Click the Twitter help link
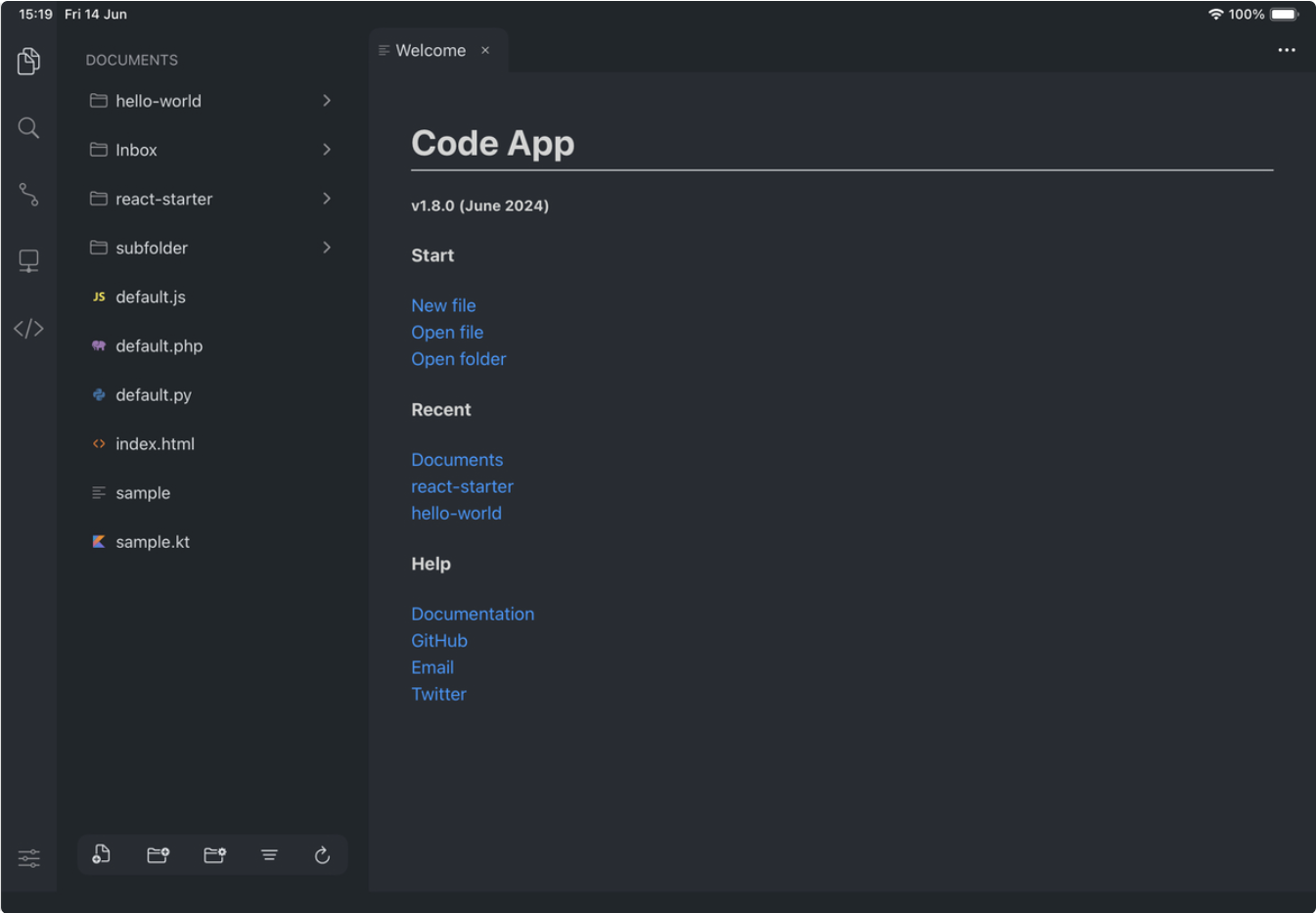 tap(438, 694)
